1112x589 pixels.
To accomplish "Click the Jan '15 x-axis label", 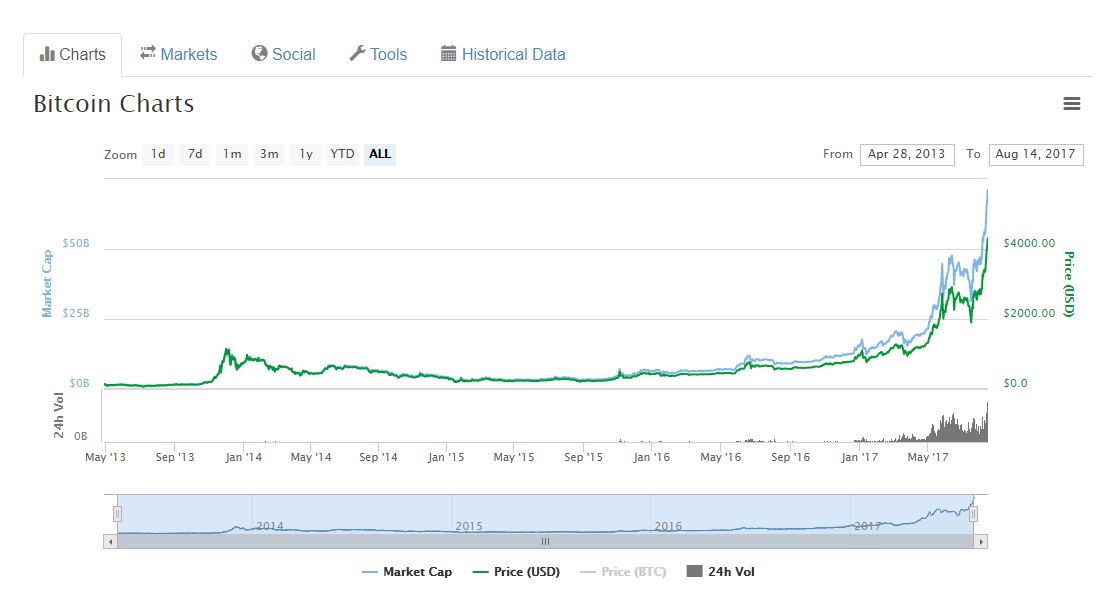I will pos(445,457).
